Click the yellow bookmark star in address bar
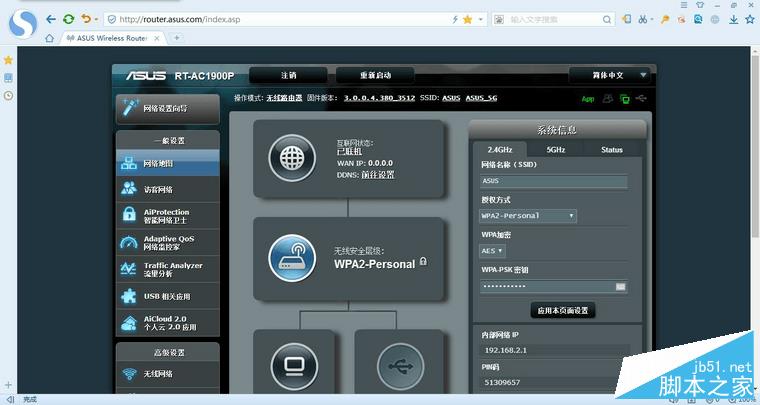760x405 pixels. (x=468, y=19)
